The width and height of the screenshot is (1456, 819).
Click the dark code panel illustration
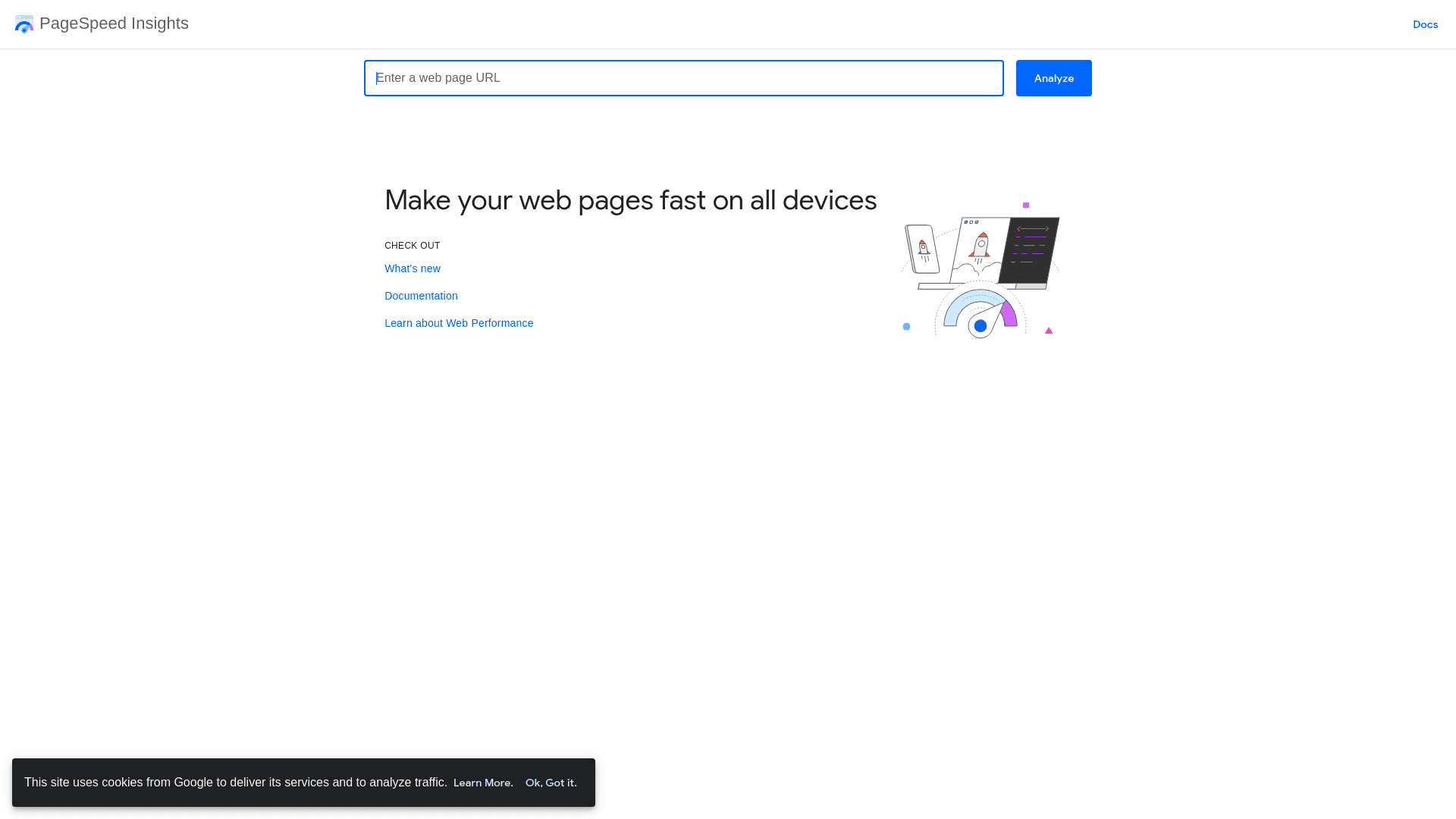click(1030, 249)
